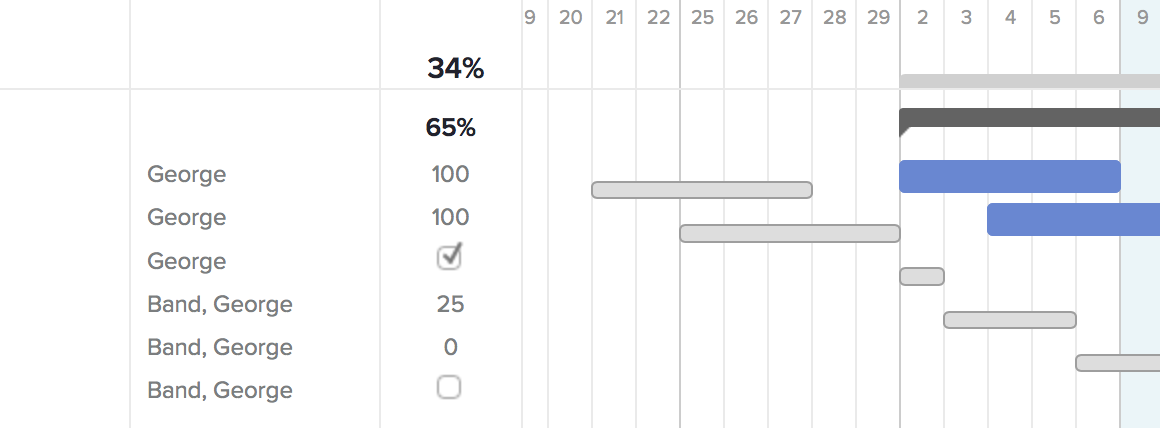Click the gray bar starting on day 6
This screenshot has height=428, width=1160.
[1117, 363]
